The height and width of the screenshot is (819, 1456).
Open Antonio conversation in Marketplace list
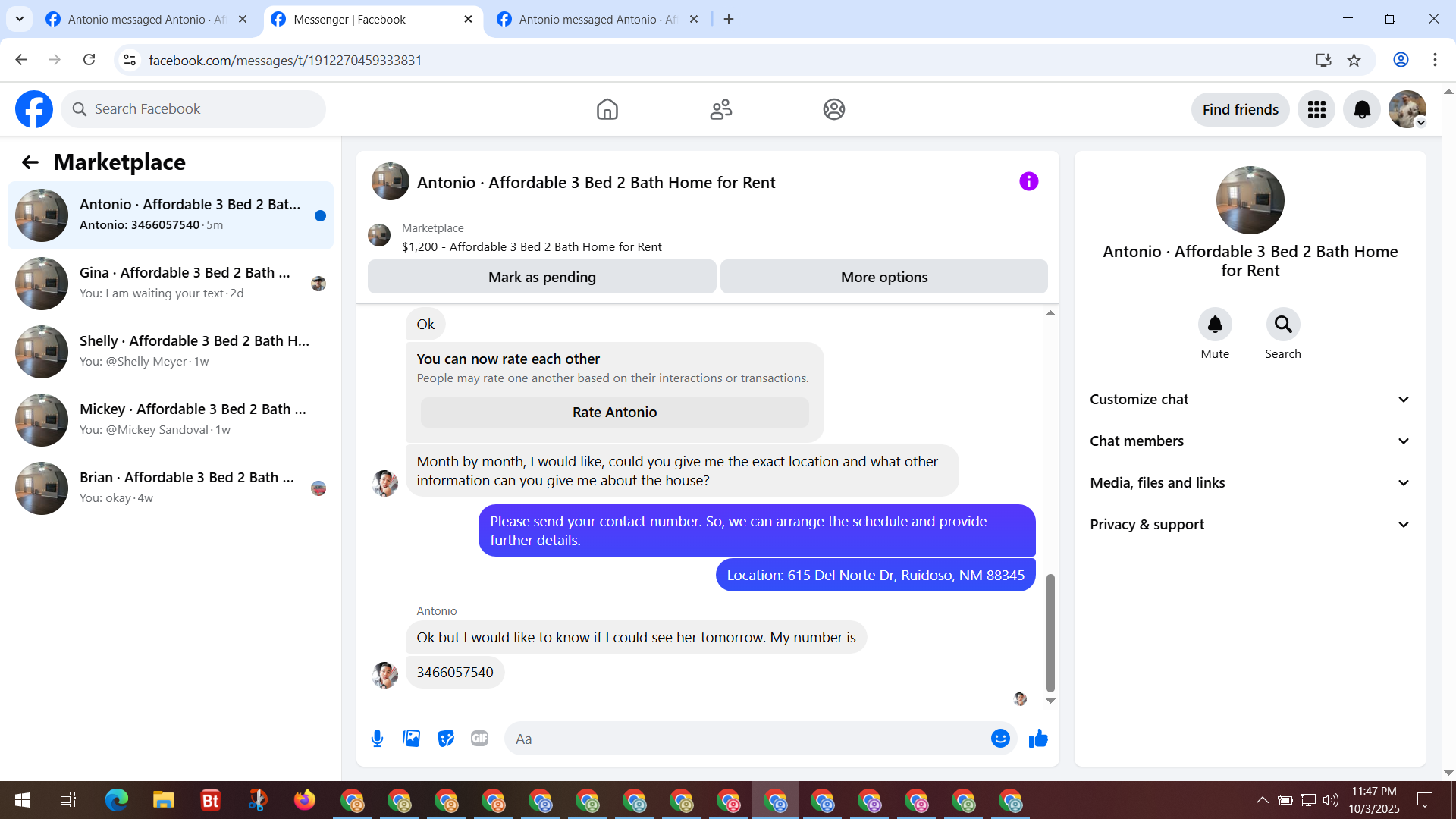click(x=171, y=215)
